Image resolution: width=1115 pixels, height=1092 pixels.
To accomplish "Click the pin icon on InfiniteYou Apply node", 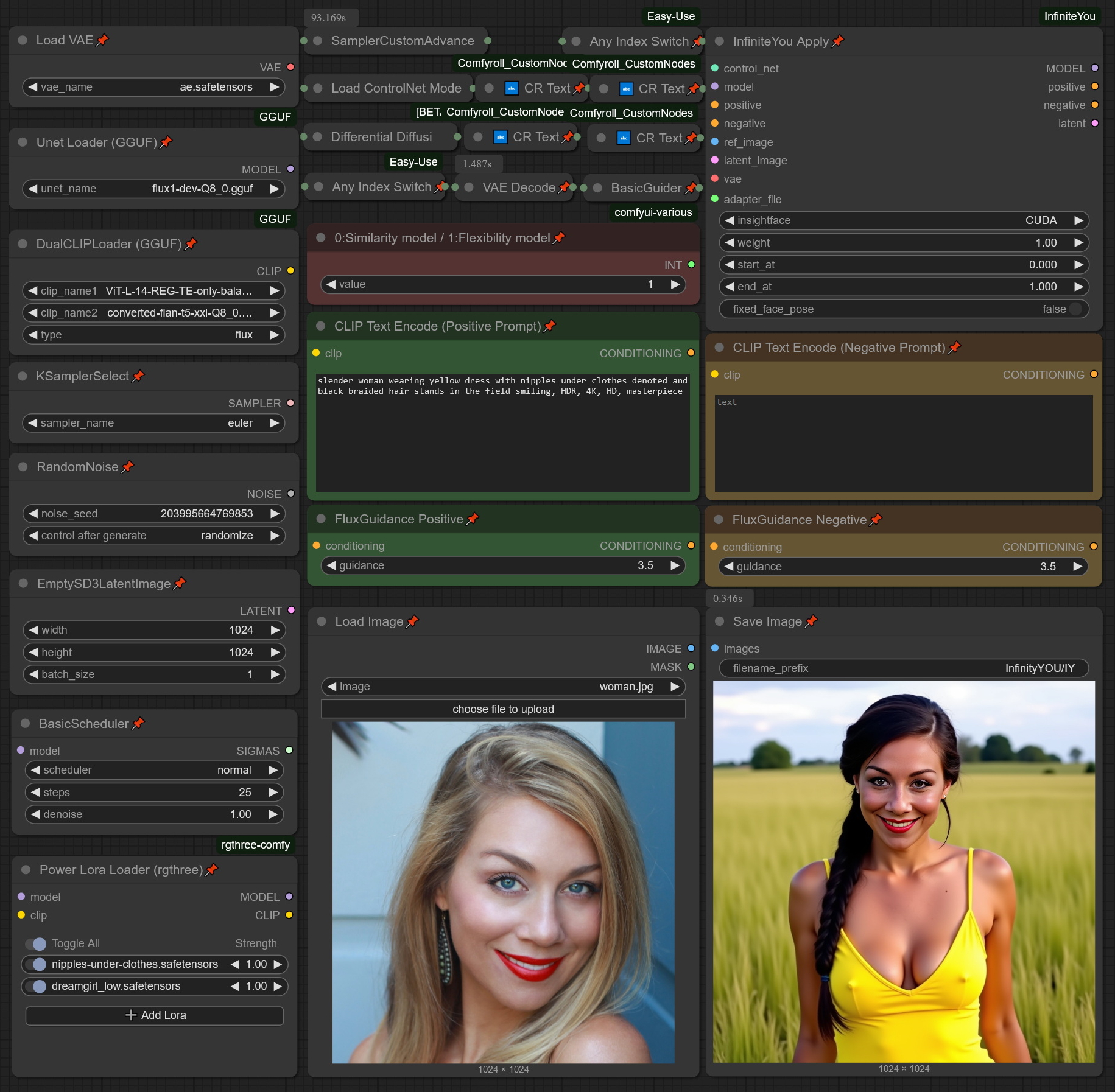I will (x=838, y=41).
